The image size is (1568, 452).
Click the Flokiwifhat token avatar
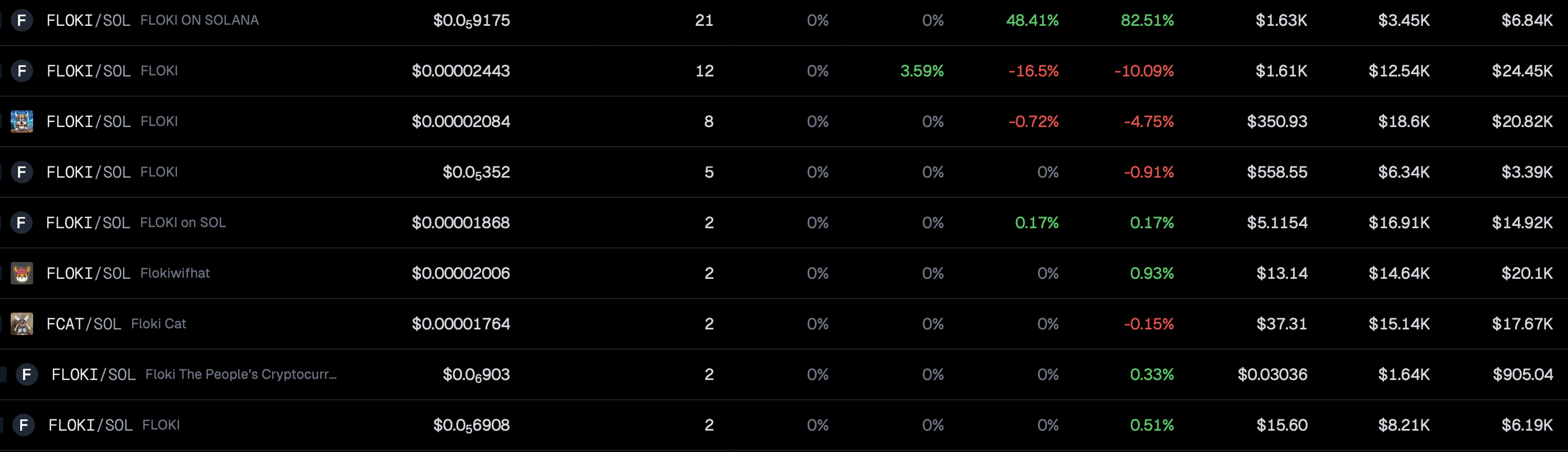tap(22, 274)
